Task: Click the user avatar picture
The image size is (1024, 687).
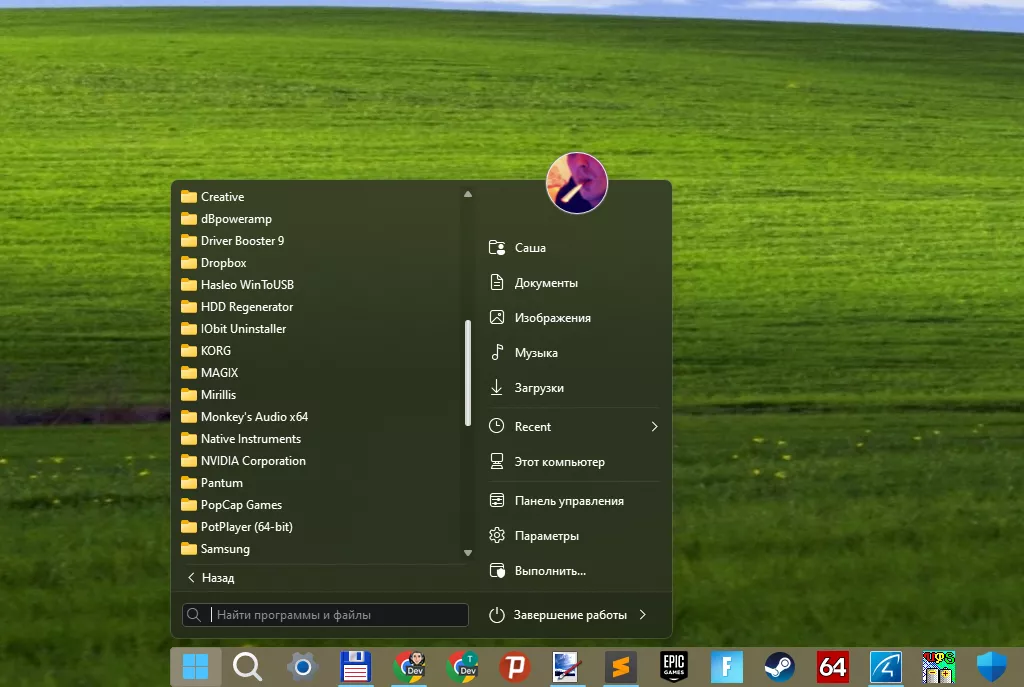Action: tap(577, 183)
